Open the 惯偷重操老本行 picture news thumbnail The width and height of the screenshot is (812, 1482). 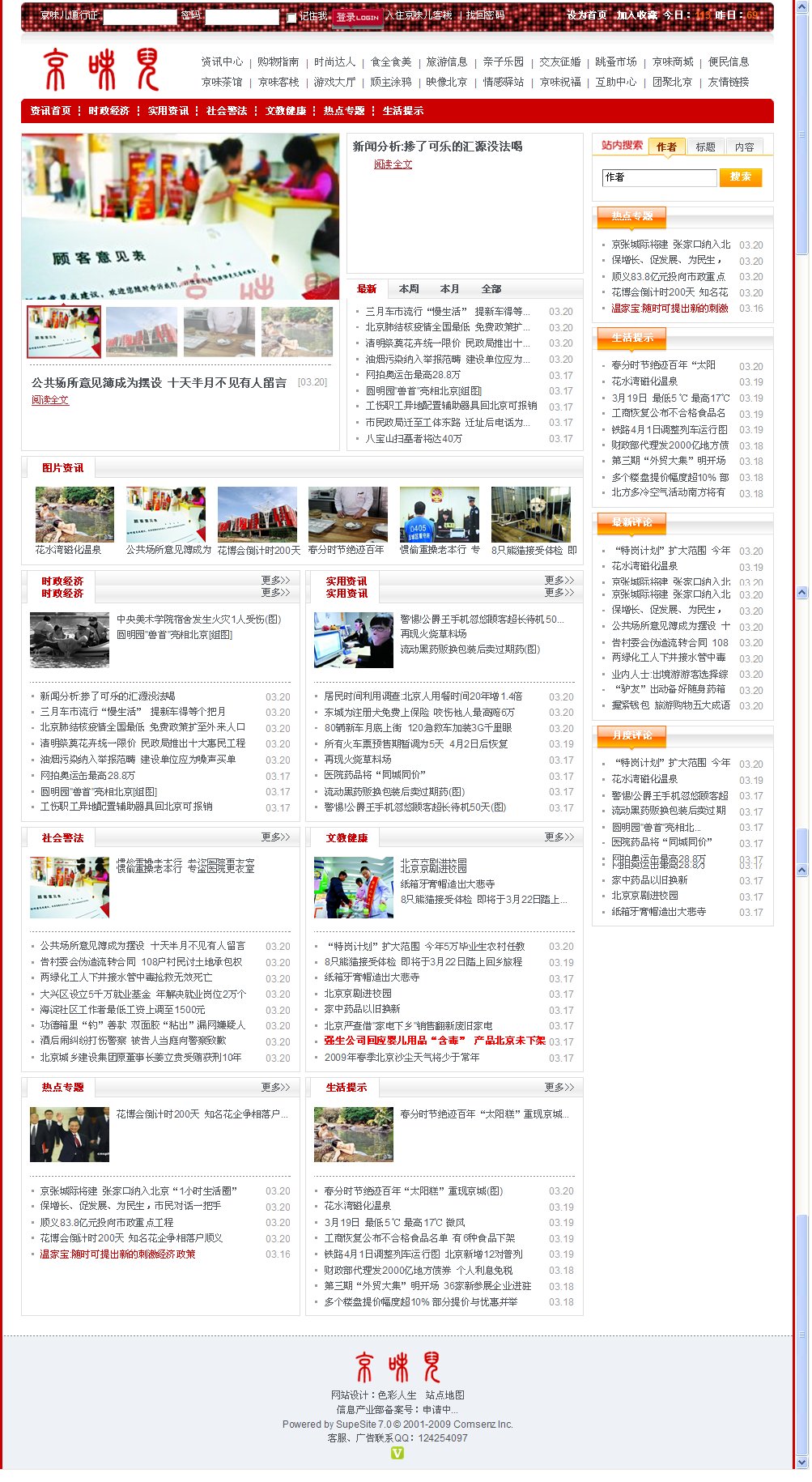pos(440,514)
